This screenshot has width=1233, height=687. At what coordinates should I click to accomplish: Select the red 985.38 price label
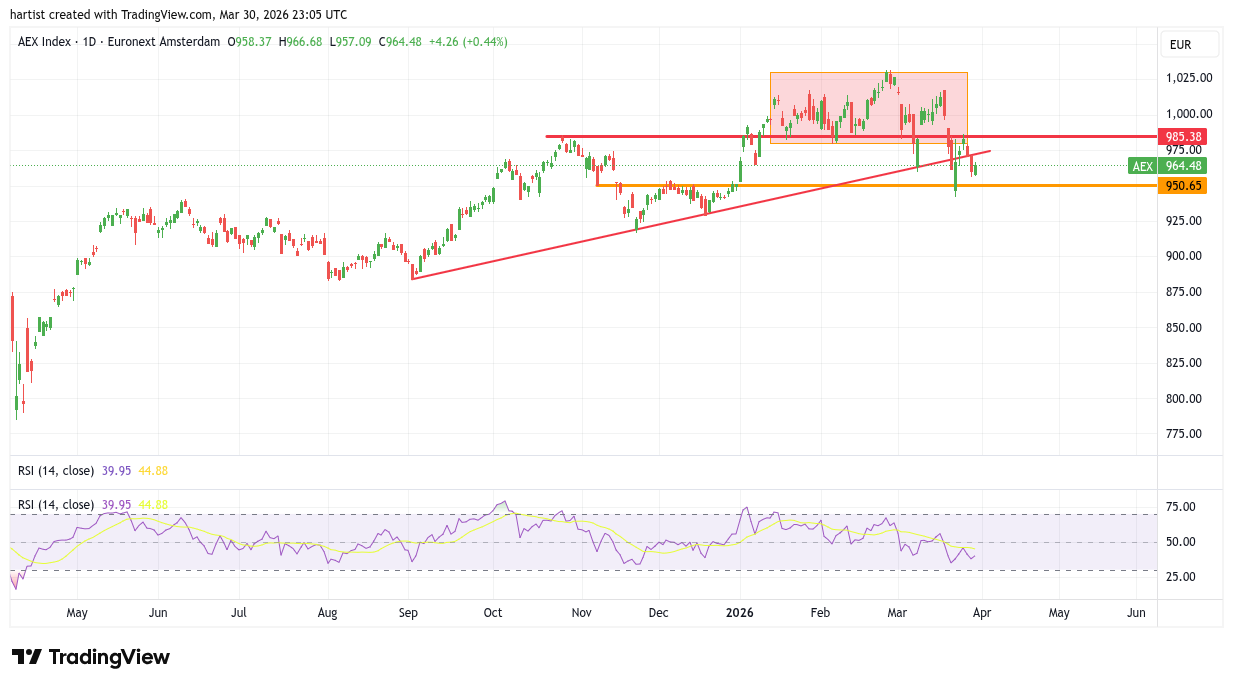point(1182,136)
